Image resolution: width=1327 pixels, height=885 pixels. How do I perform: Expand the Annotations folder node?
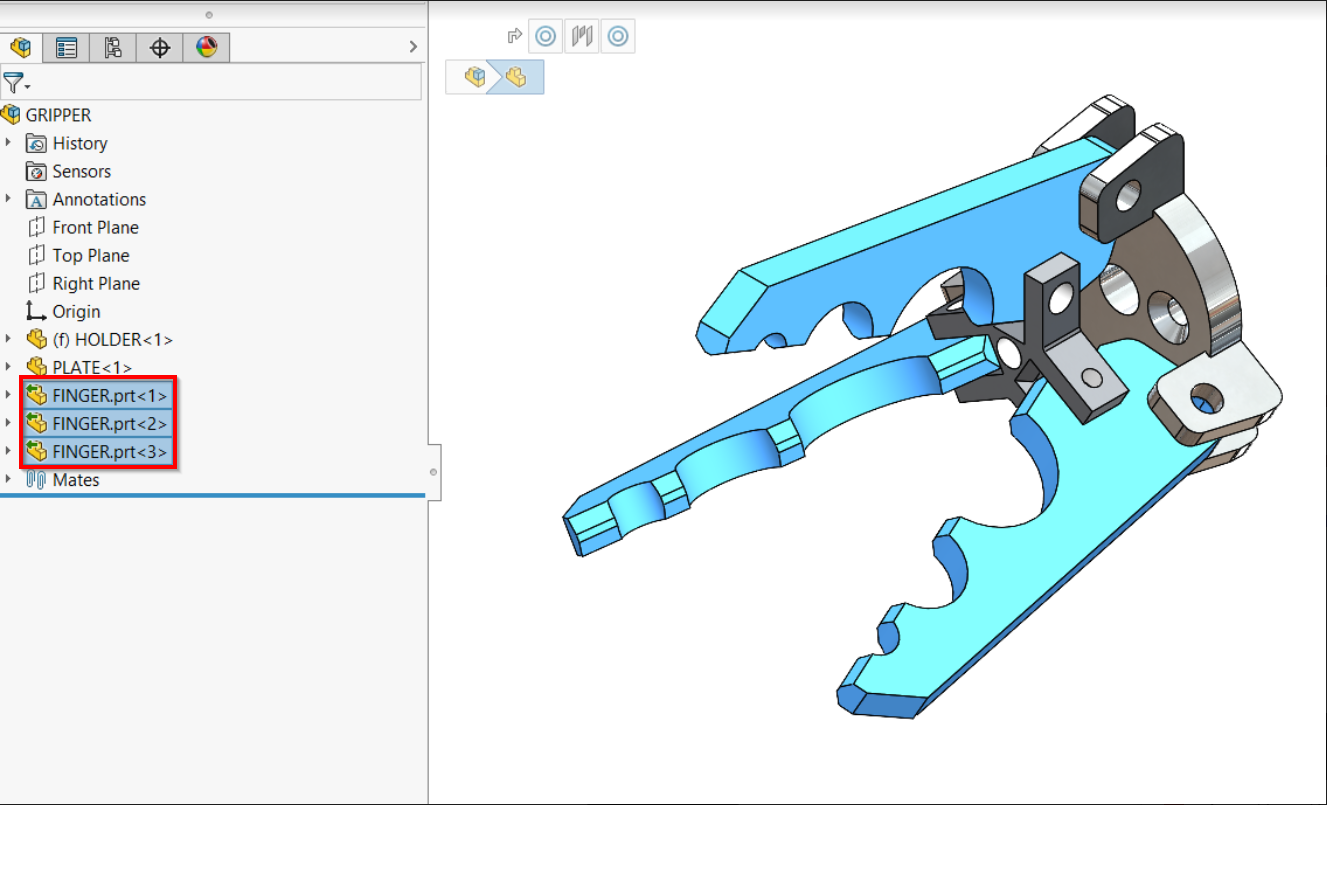click(x=9, y=199)
